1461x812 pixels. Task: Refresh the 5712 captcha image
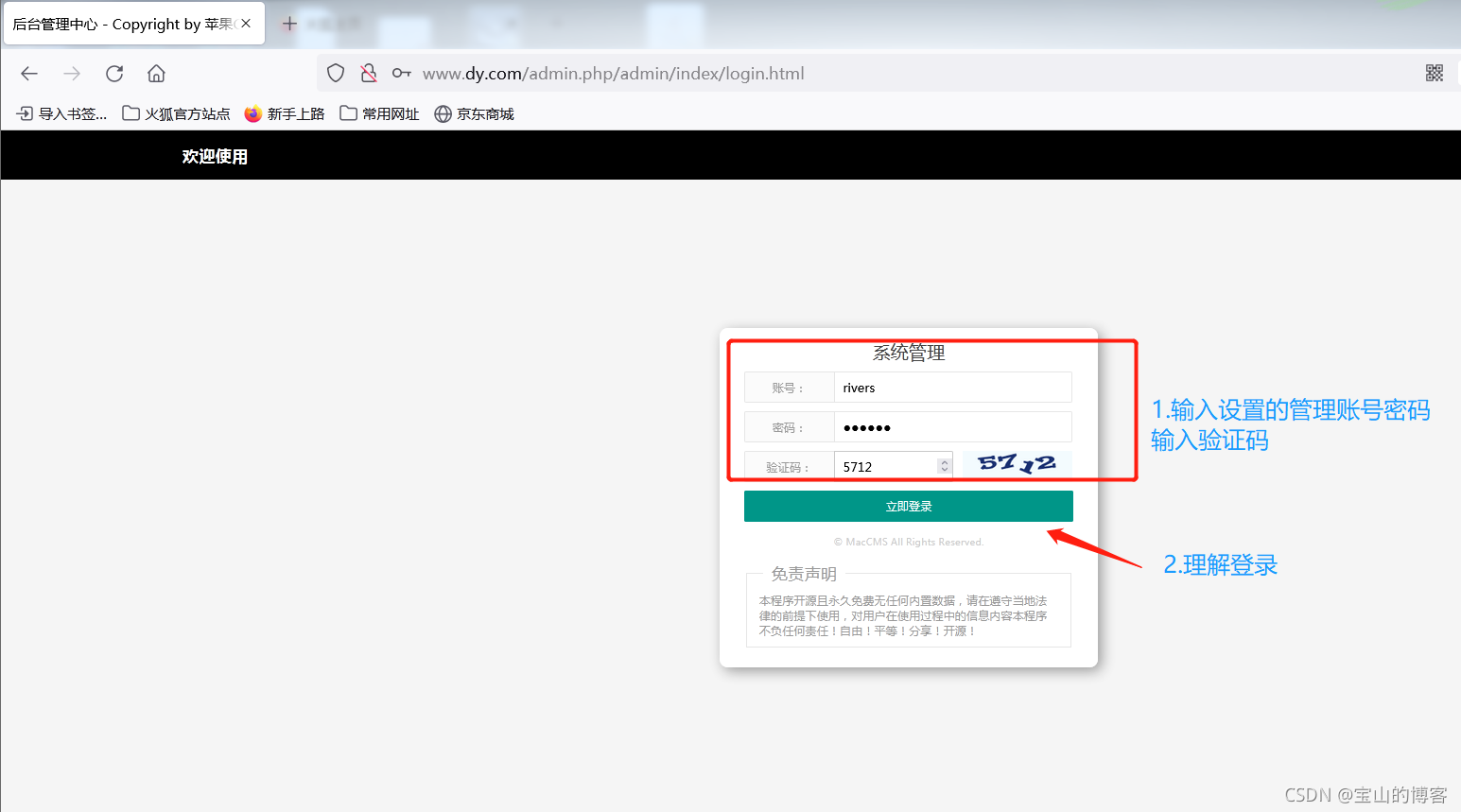pos(1017,463)
